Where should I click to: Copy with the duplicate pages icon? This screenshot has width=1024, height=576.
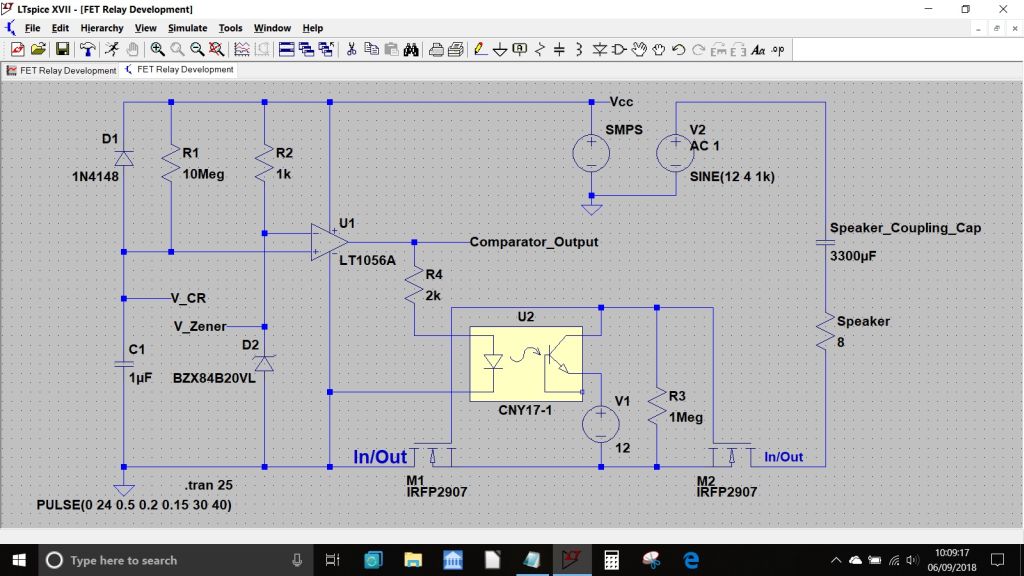tap(371, 50)
